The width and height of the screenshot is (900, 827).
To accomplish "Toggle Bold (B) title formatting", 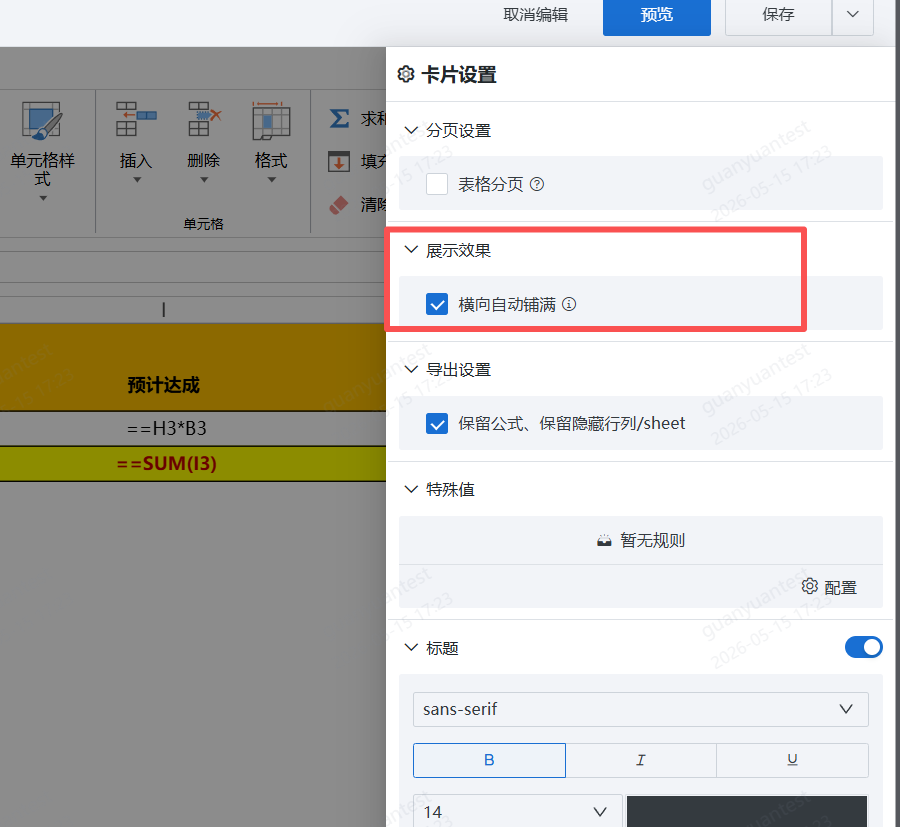I will (489, 760).
